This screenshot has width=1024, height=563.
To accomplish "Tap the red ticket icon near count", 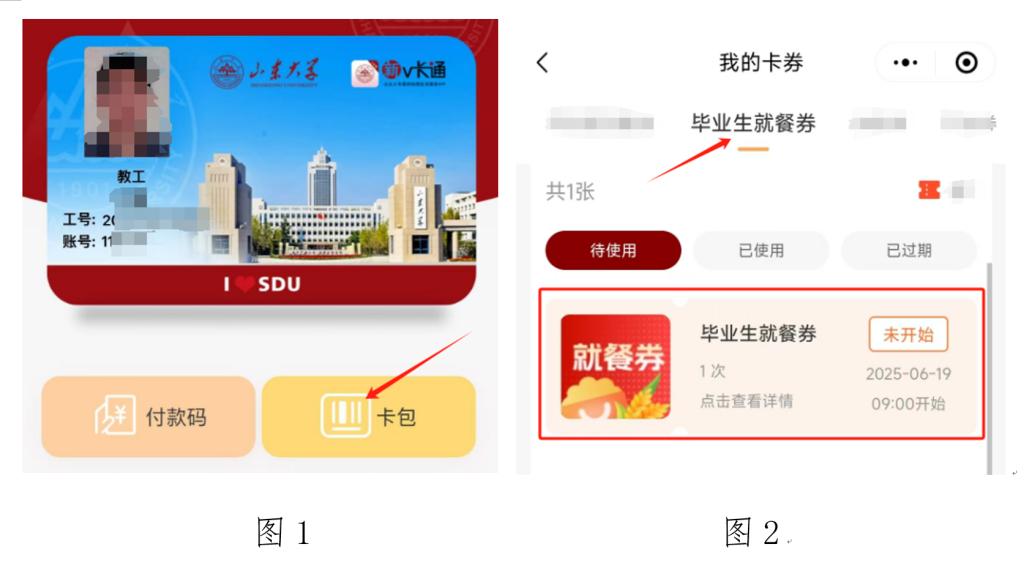I will coord(929,190).
